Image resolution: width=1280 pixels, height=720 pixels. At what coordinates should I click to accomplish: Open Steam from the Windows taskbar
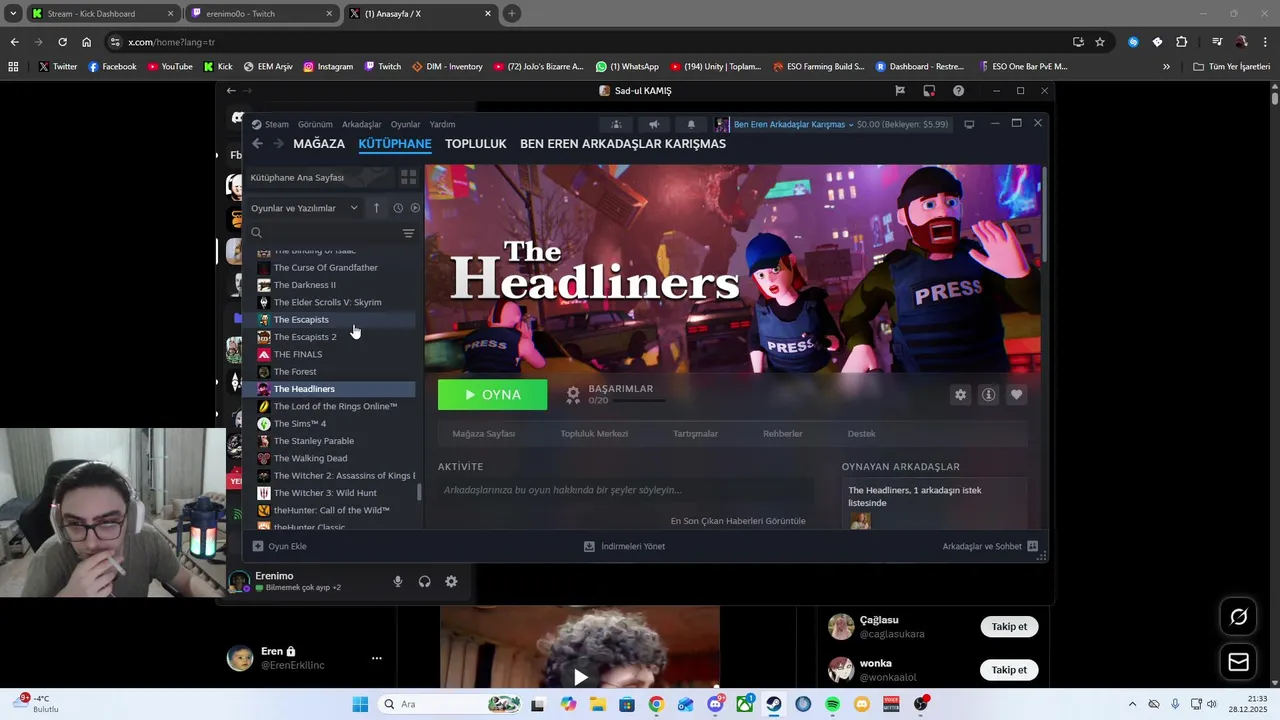click(774, 704)
